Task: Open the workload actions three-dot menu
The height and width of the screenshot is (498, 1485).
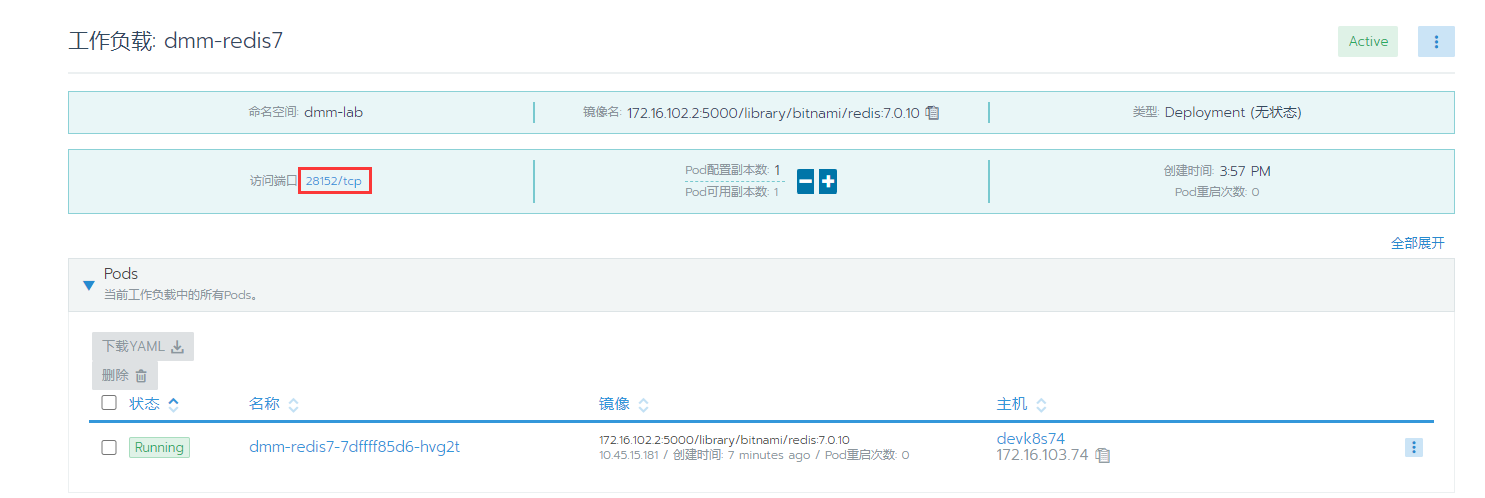Action: [1436, 41]
